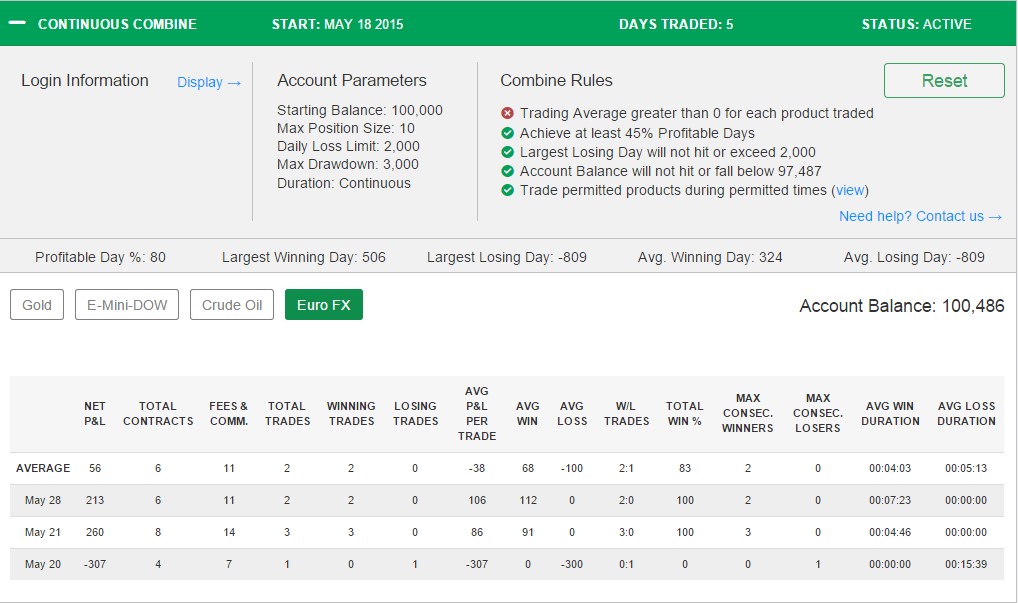Click the NET P&L column header

[95, 413]
